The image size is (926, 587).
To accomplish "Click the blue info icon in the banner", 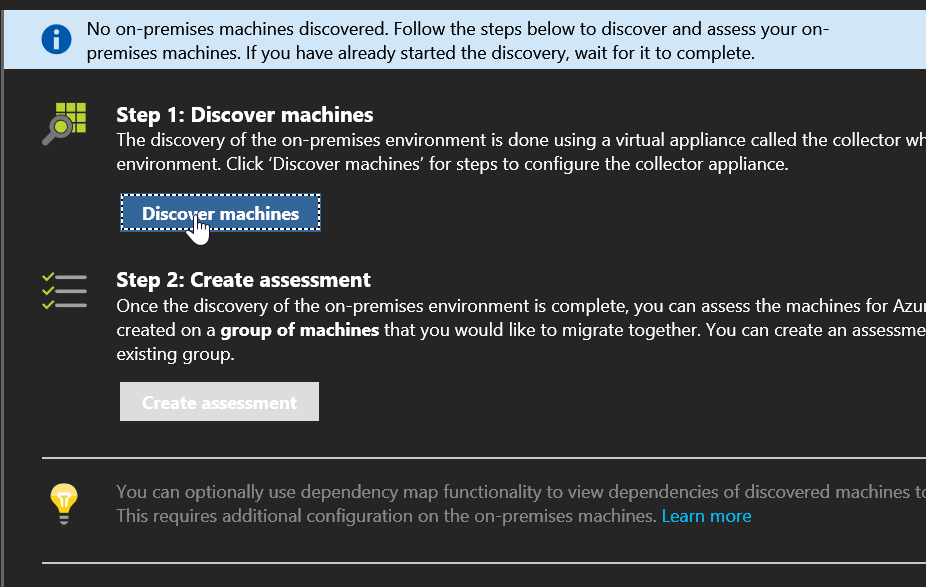I will click(x=56, y=40).
